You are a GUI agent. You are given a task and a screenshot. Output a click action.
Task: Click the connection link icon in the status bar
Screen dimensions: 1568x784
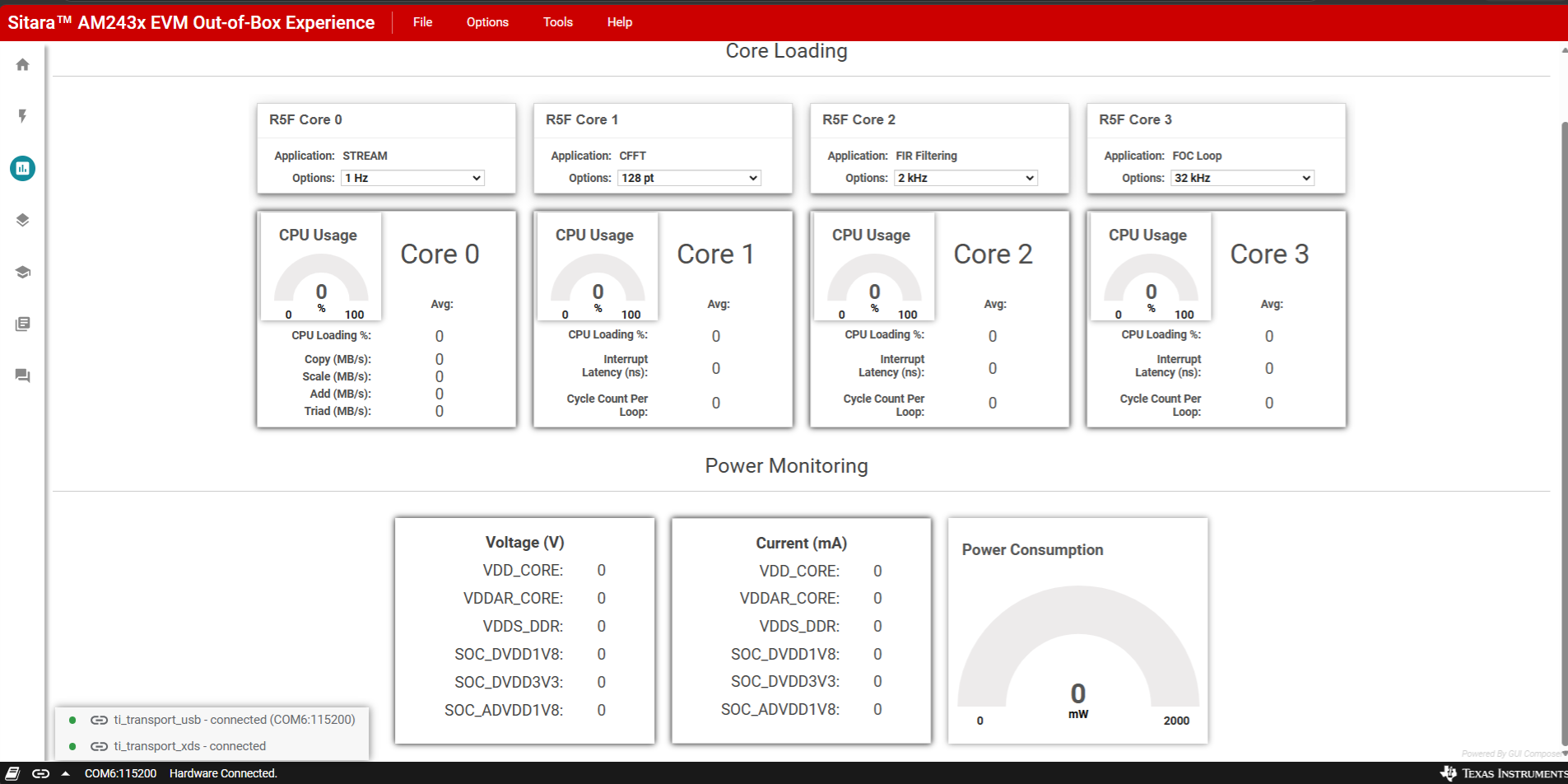40,773
